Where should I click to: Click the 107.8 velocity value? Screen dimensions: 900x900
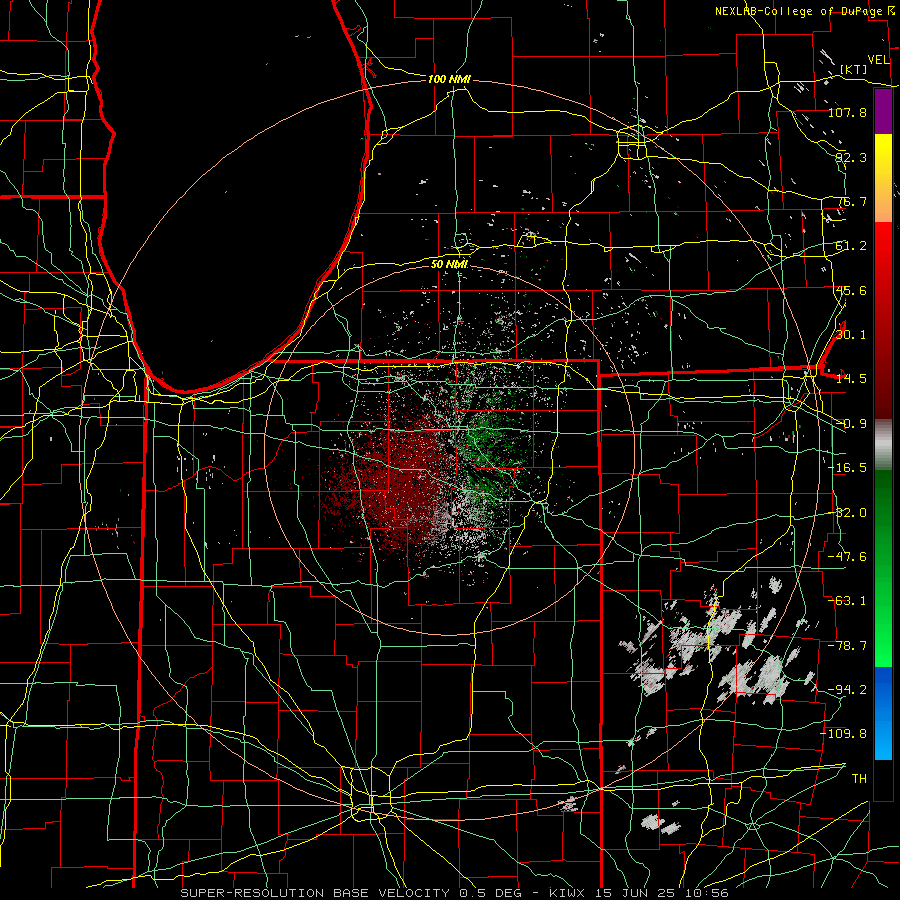pyautogui.click(x=847, y=112)
